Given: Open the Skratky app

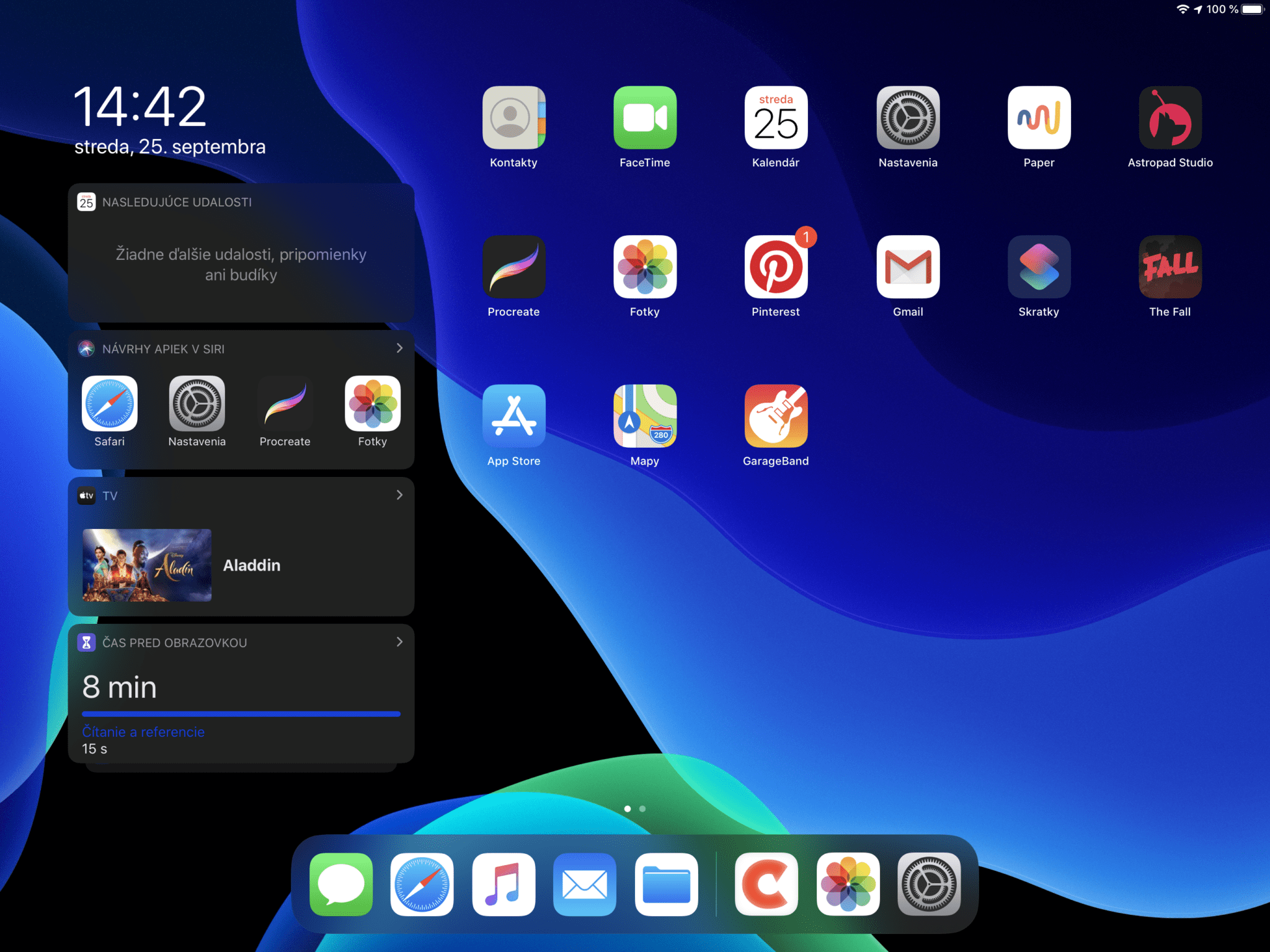Looking at the screenshot, I should point(1039,267).
